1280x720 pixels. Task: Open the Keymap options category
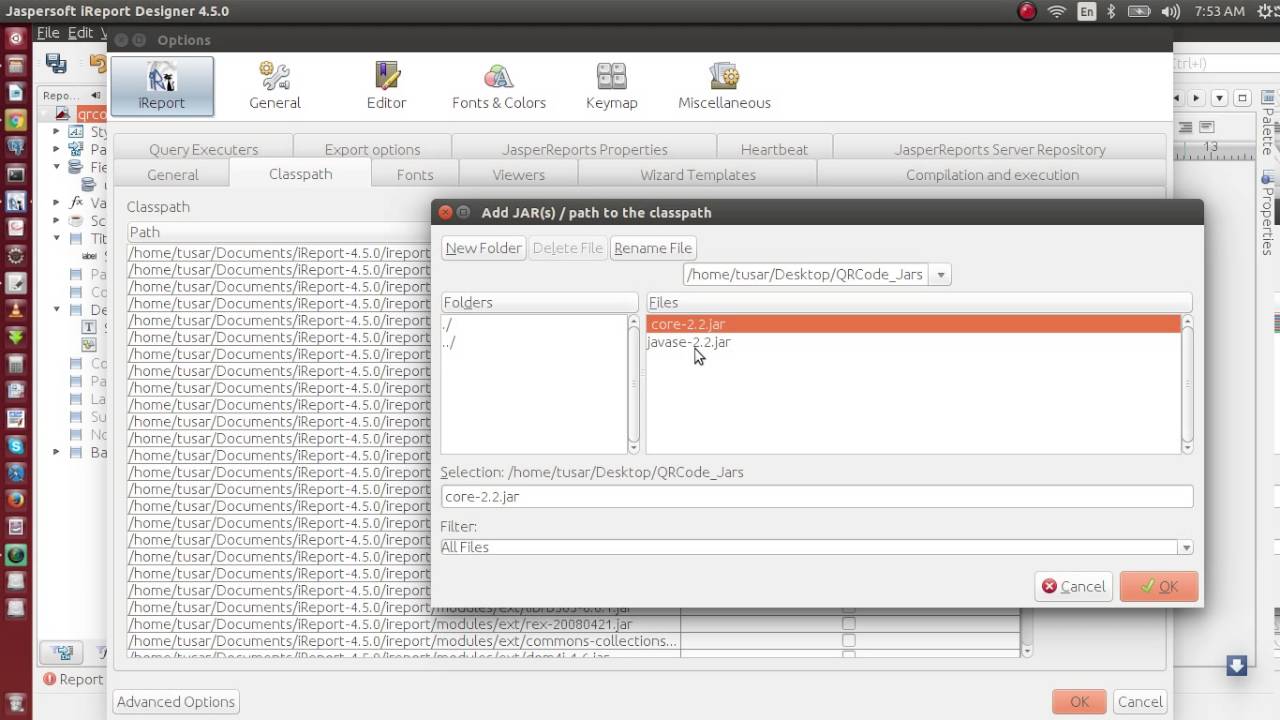[611, 86]
